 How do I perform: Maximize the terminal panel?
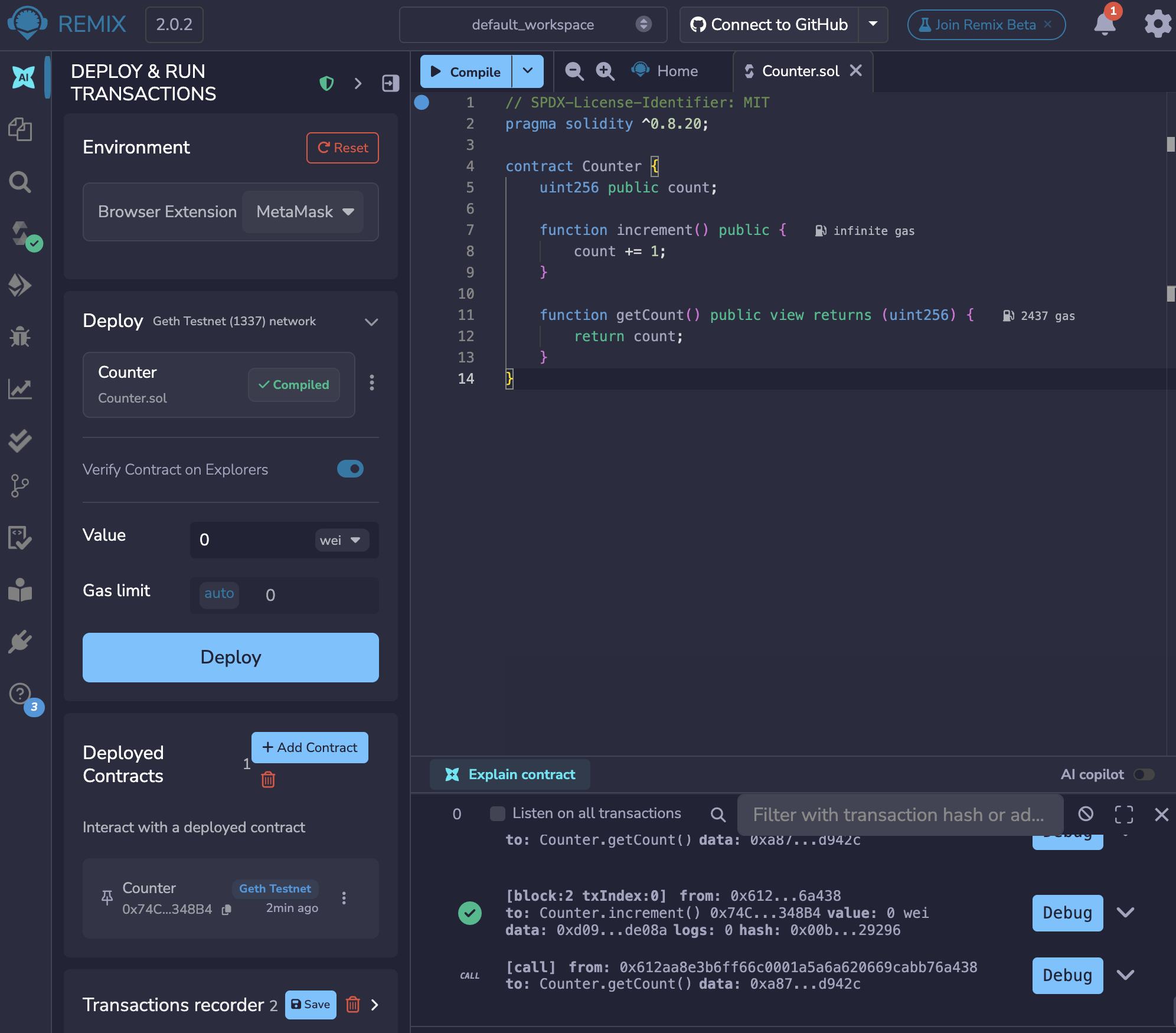[1124, 815]
